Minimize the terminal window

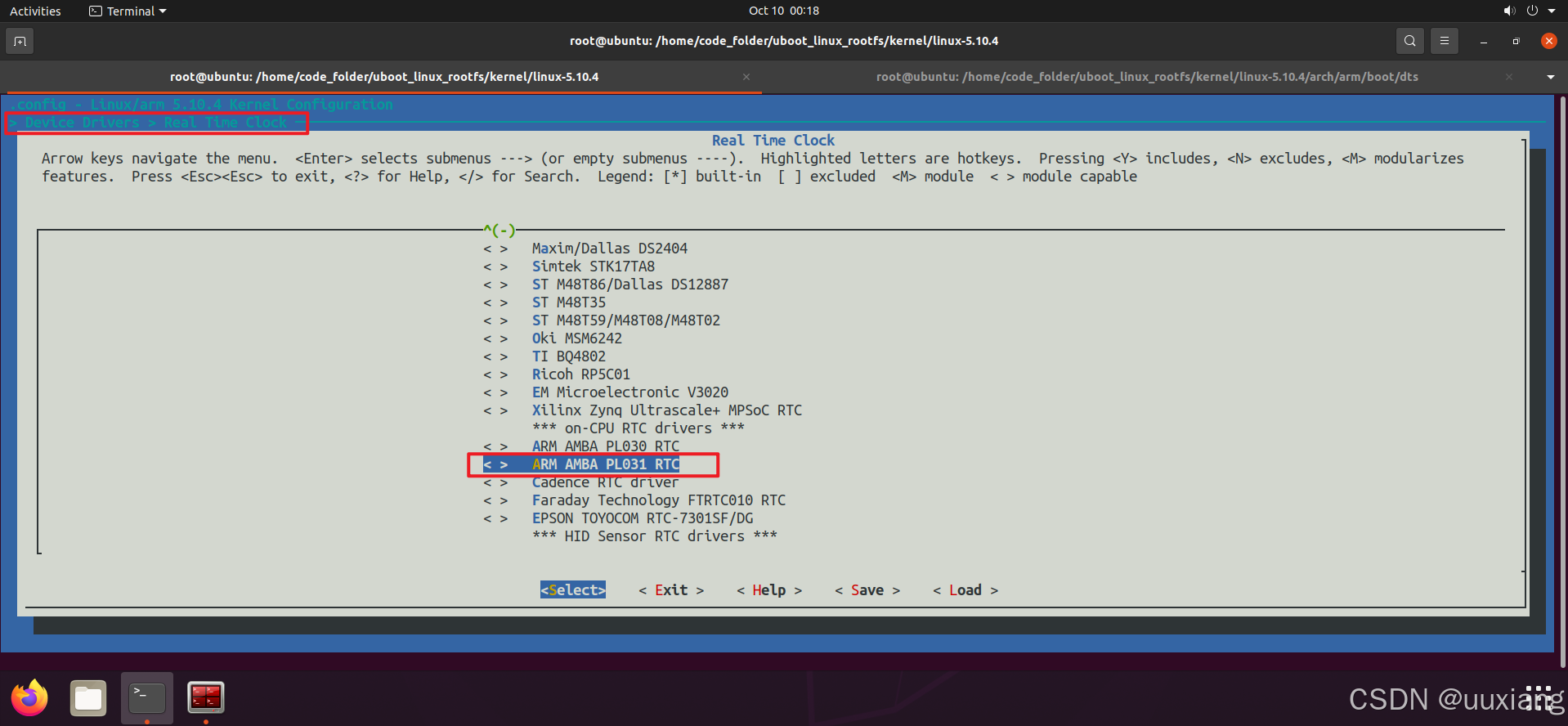click(x=1483, y=41)
